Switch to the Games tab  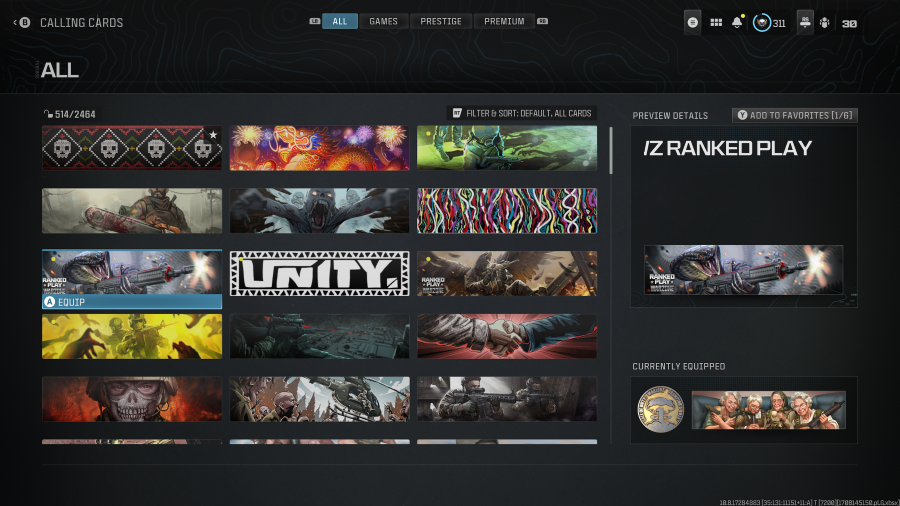point(383,21)
